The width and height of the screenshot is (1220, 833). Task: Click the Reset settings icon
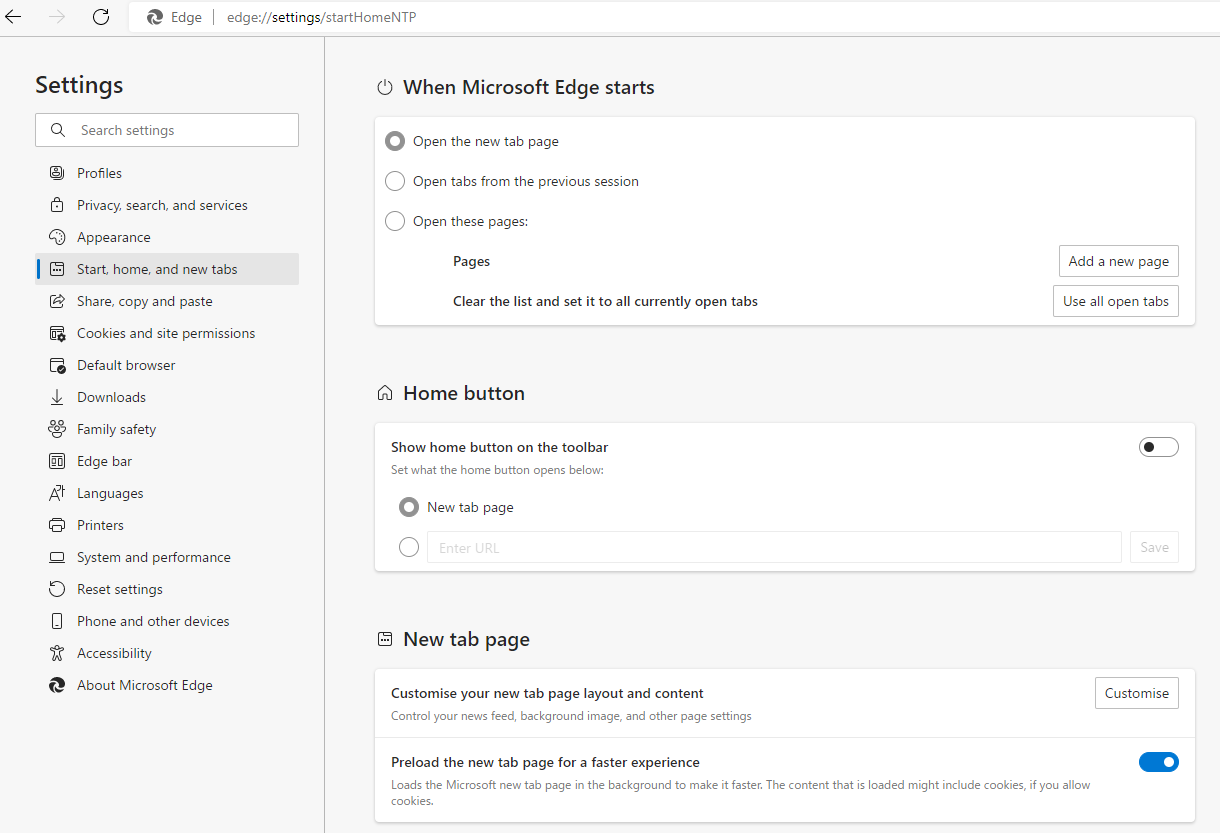(x=57, y=589)
